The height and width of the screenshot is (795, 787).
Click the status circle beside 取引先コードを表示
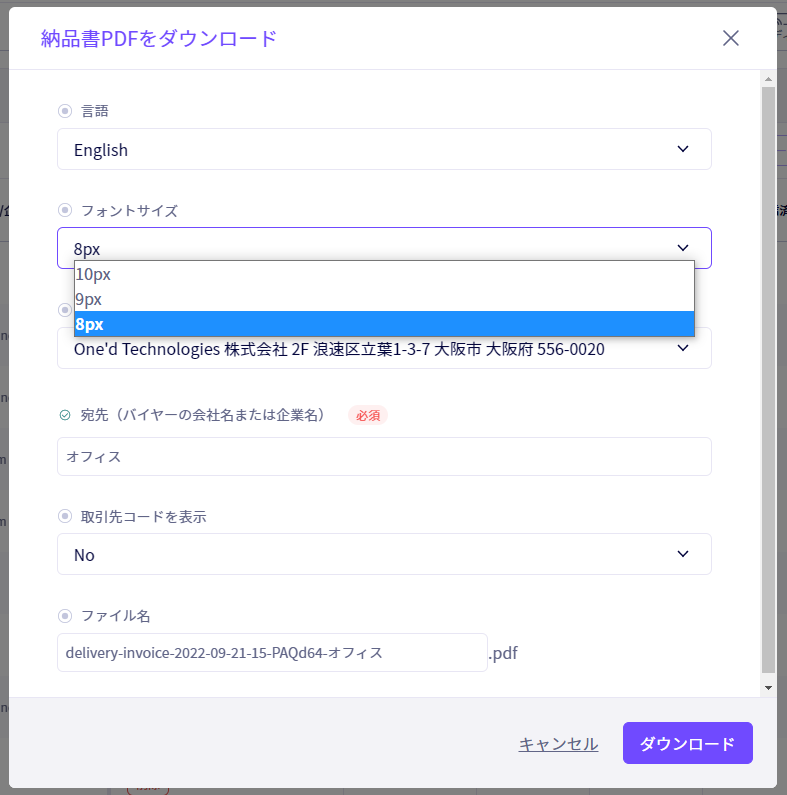point(65,516)
